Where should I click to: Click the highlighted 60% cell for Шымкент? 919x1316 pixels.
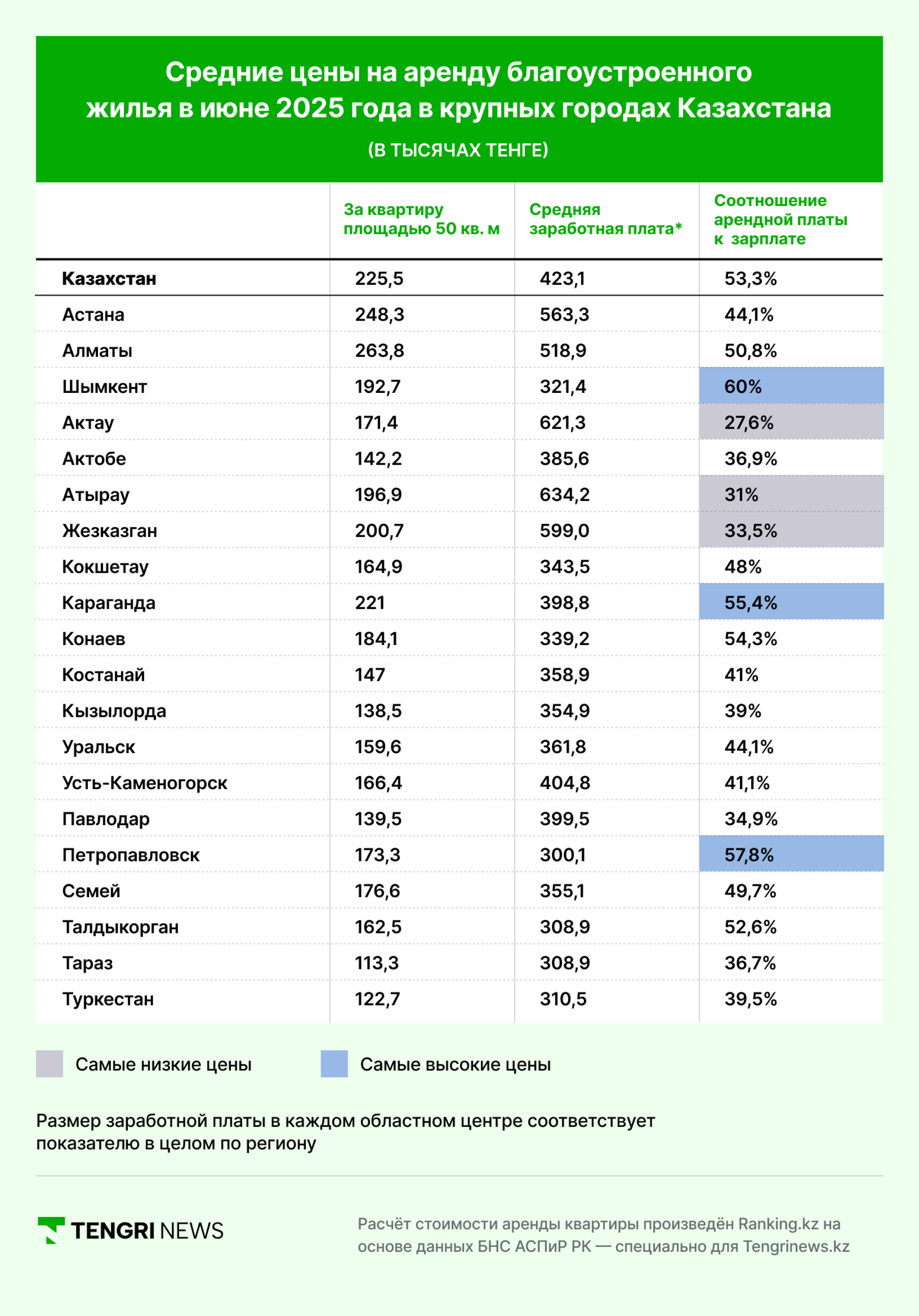[791, 386]
